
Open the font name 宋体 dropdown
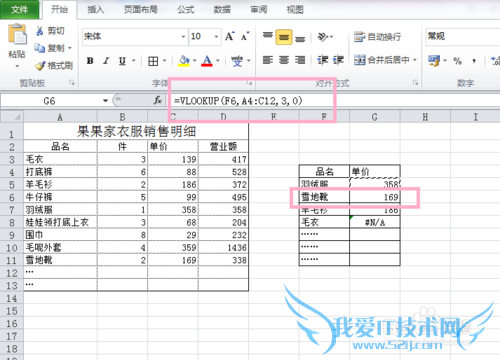(x=183, y=36)
